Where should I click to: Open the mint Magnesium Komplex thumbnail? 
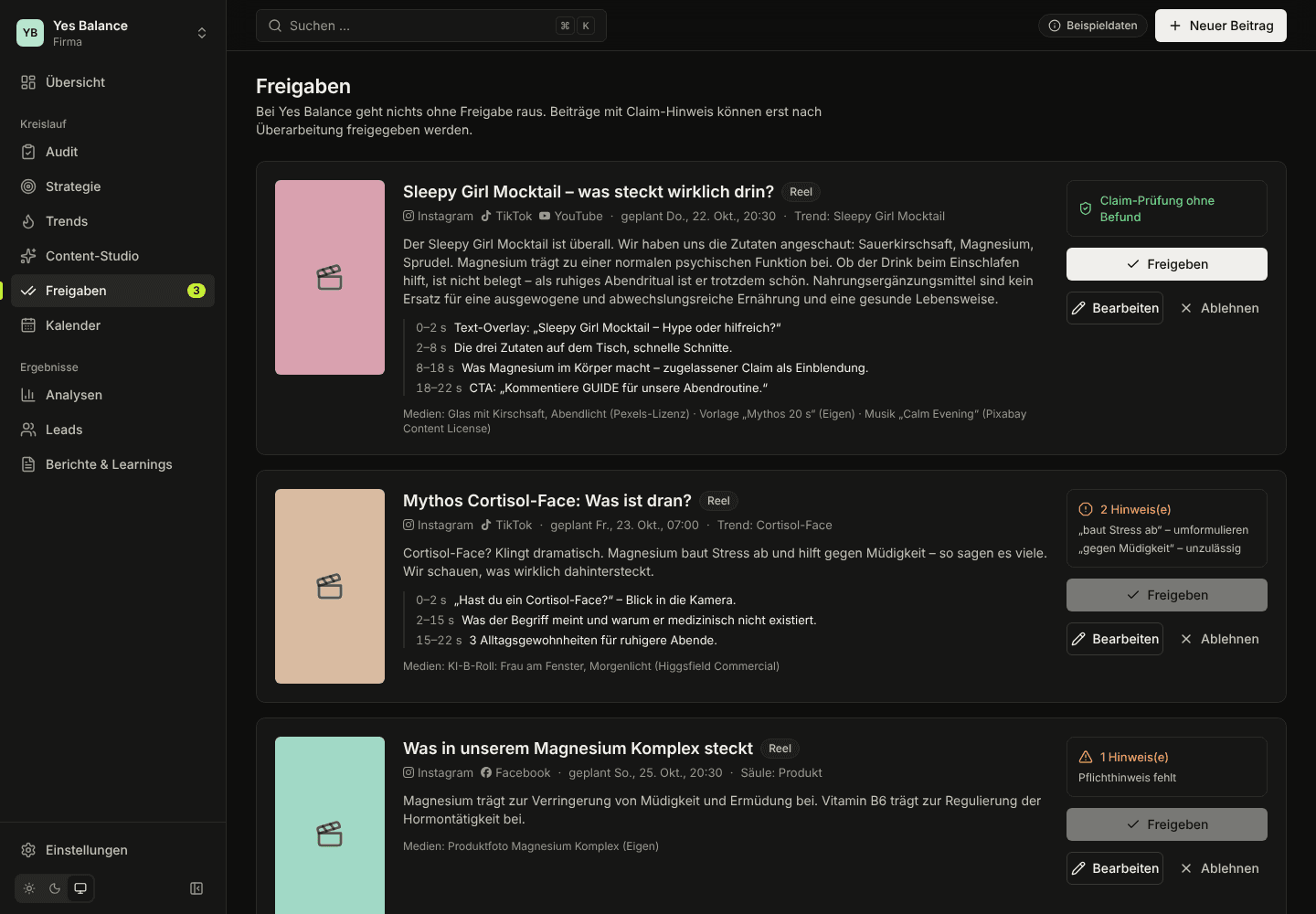click(x=330, y=825)
